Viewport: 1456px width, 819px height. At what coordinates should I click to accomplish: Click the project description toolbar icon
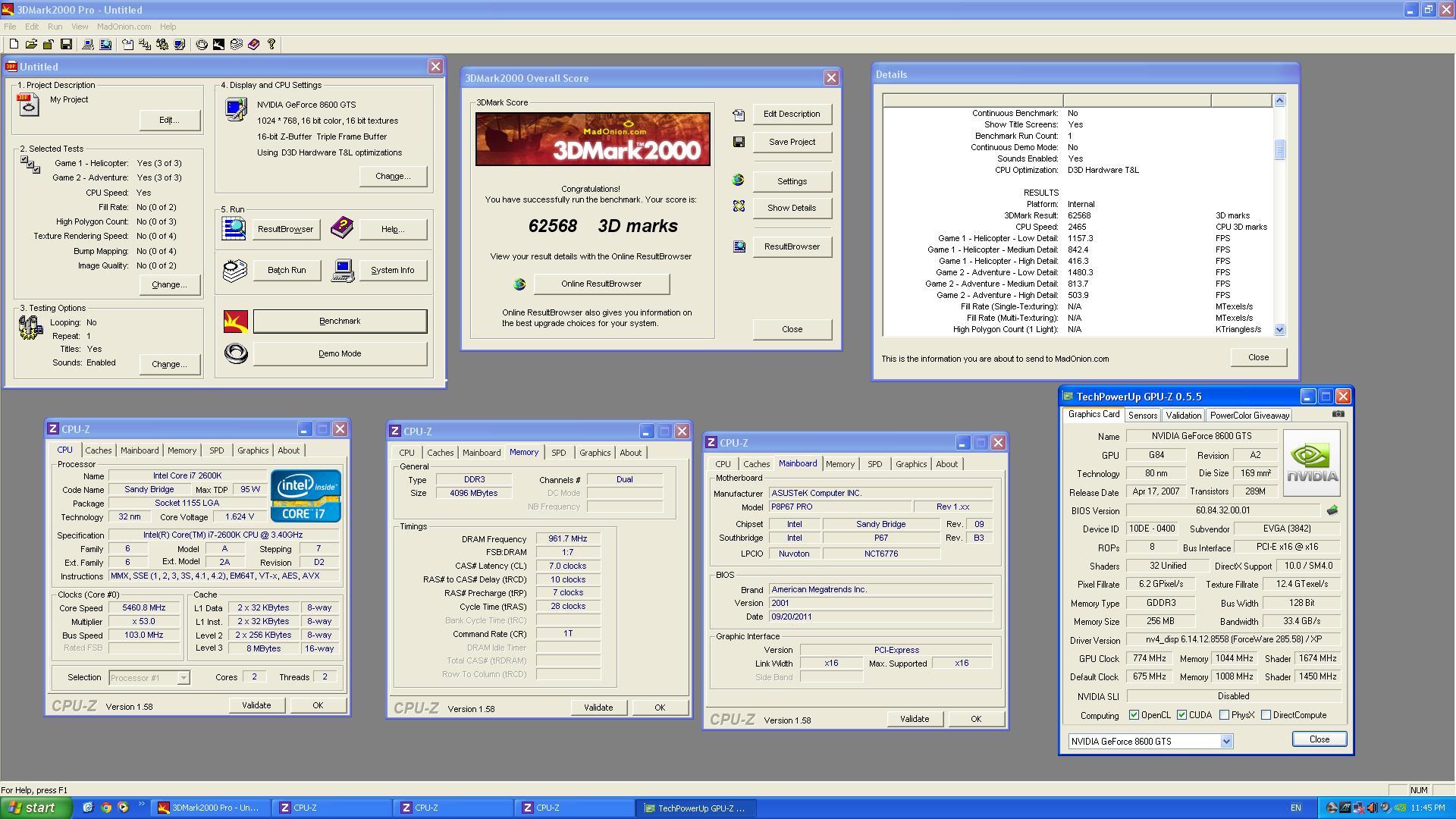[127, 45]
